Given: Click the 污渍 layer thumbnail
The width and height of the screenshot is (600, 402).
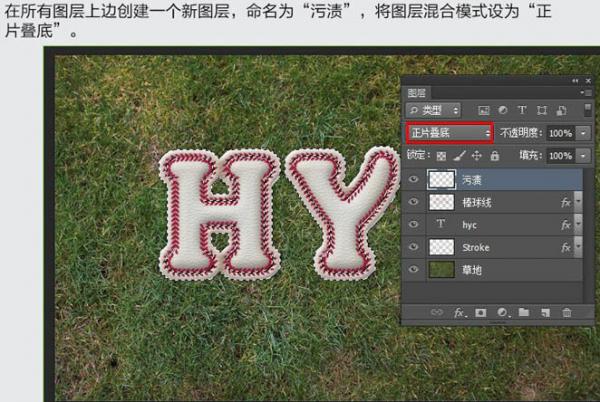Looking at the screenshot, I should tap(440, 180).
